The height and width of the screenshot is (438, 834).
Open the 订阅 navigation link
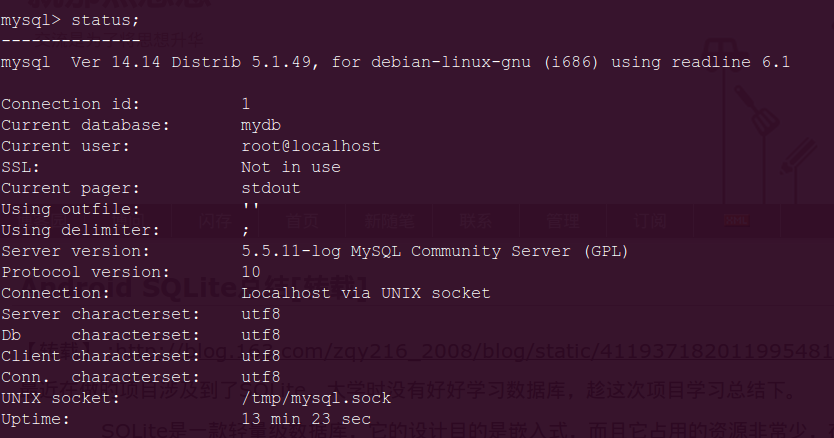pyautogui.click(x=649, y=220)
